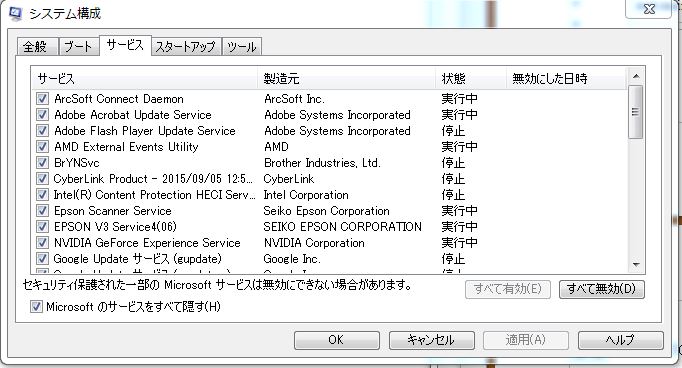Sort by 無効にした日時 column header
682x368 pixels.
tap(566, 79)
